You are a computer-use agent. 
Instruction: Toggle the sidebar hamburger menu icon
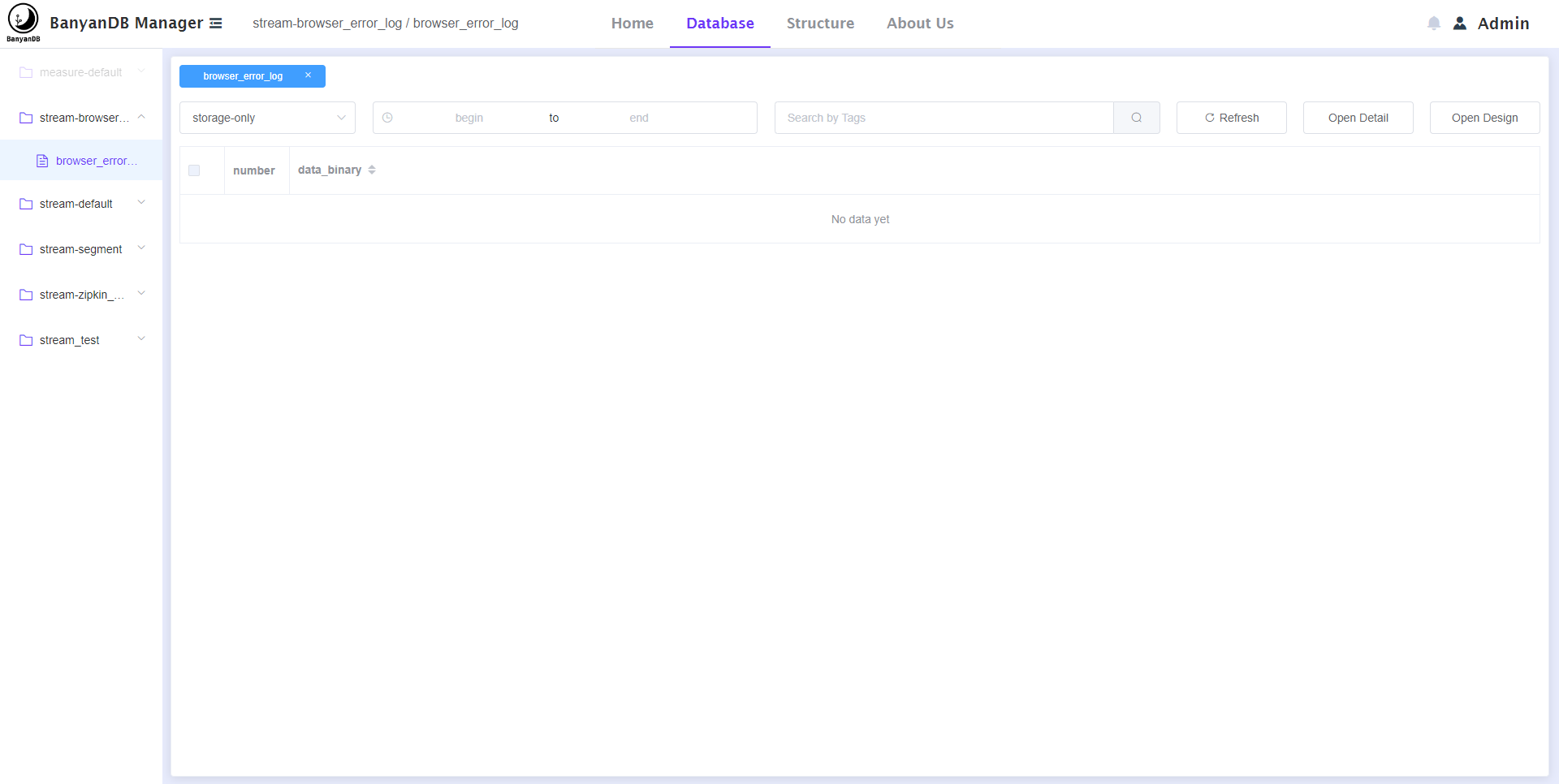tap(216, 24)
